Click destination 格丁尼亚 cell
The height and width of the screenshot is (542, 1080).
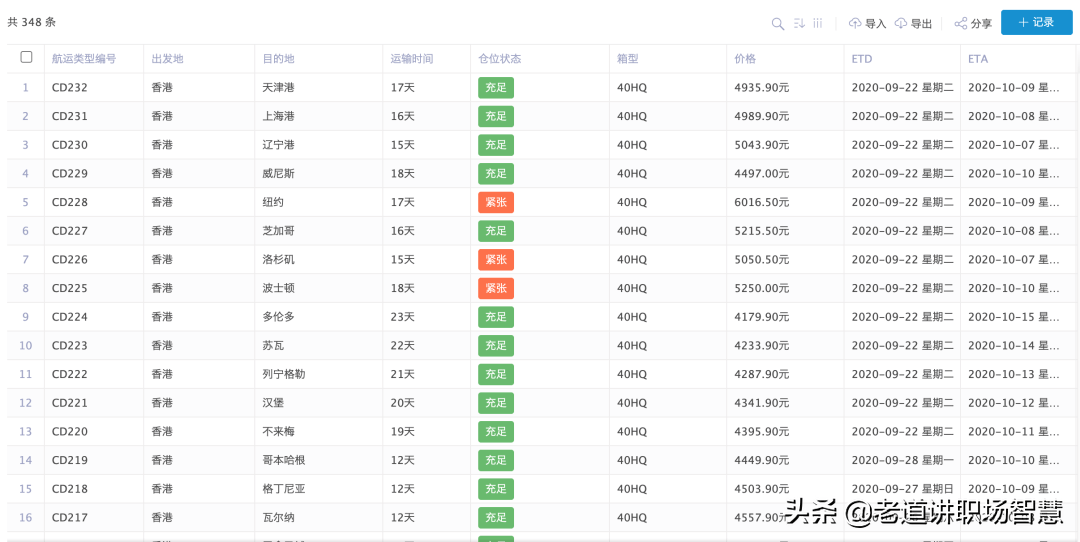click(x=319, y=489)
